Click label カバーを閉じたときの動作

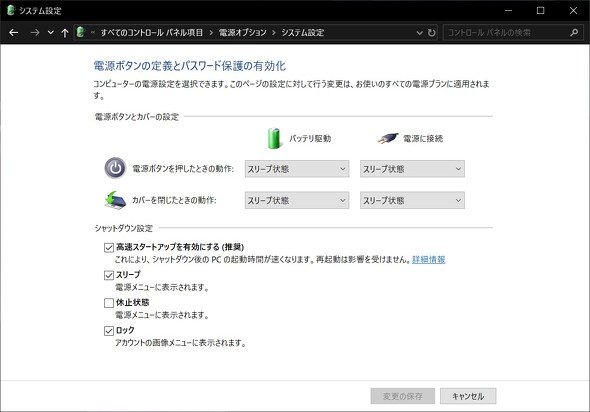click(x=174, y=200)
